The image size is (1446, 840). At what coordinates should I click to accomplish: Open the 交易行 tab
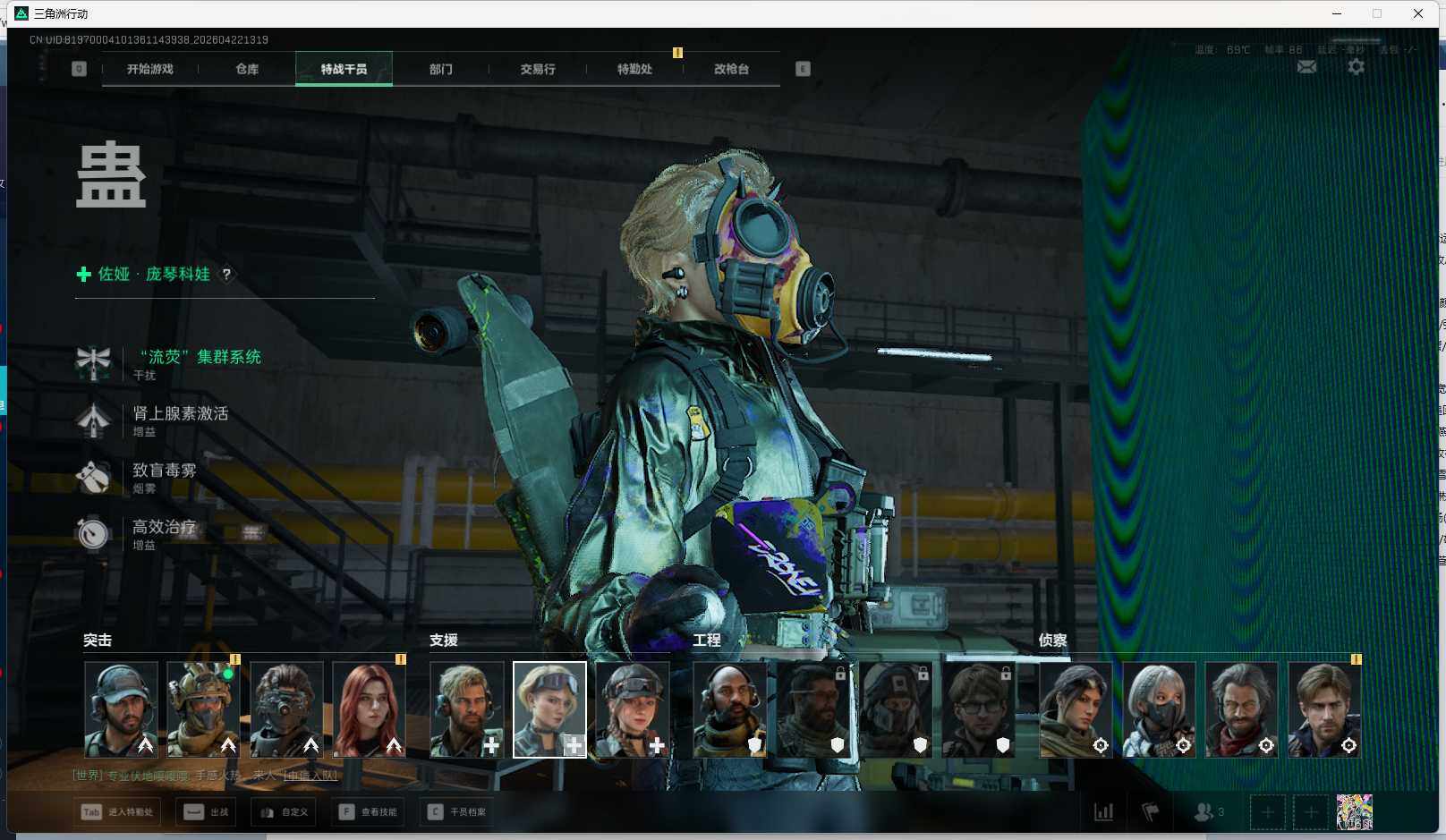538,69
